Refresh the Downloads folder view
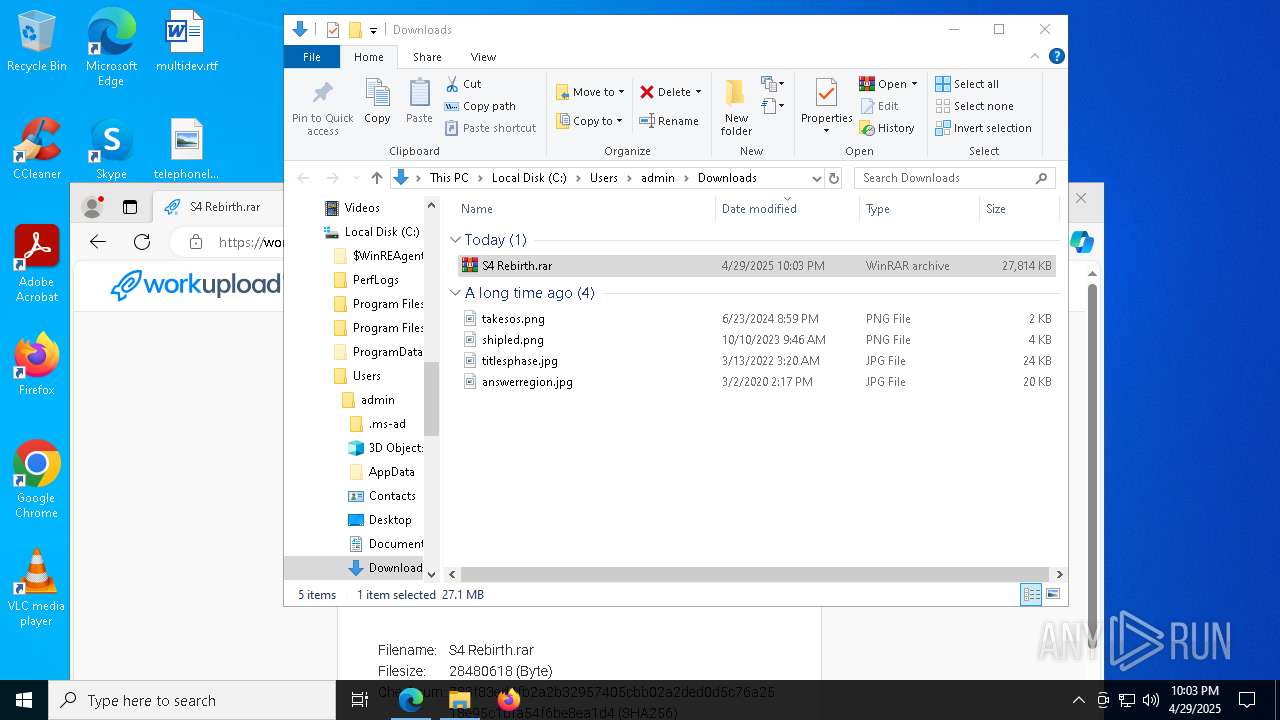This screenshot has height=720, width=1280. [x=834, y=178]
